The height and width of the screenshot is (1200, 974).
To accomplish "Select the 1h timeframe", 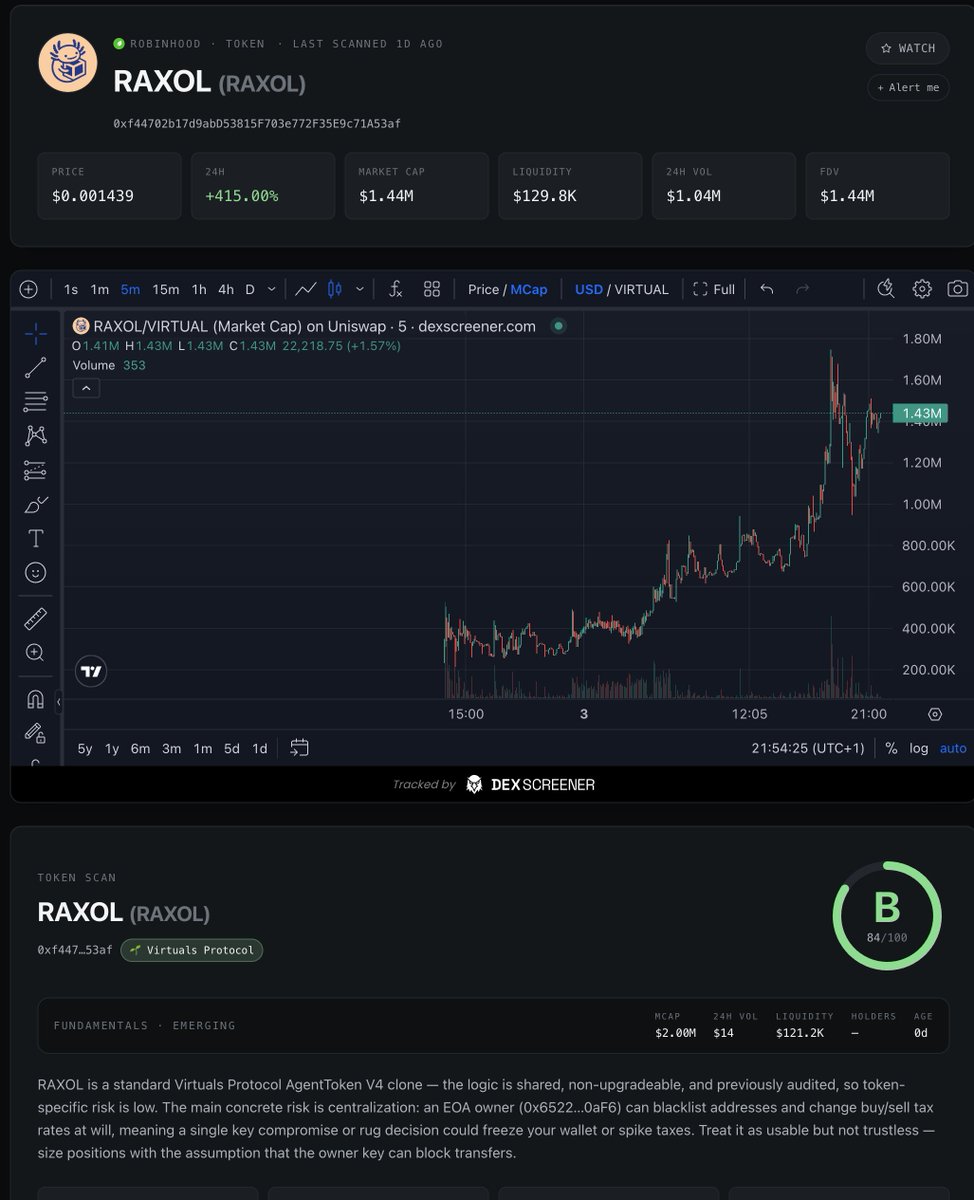I will point(199,289).
